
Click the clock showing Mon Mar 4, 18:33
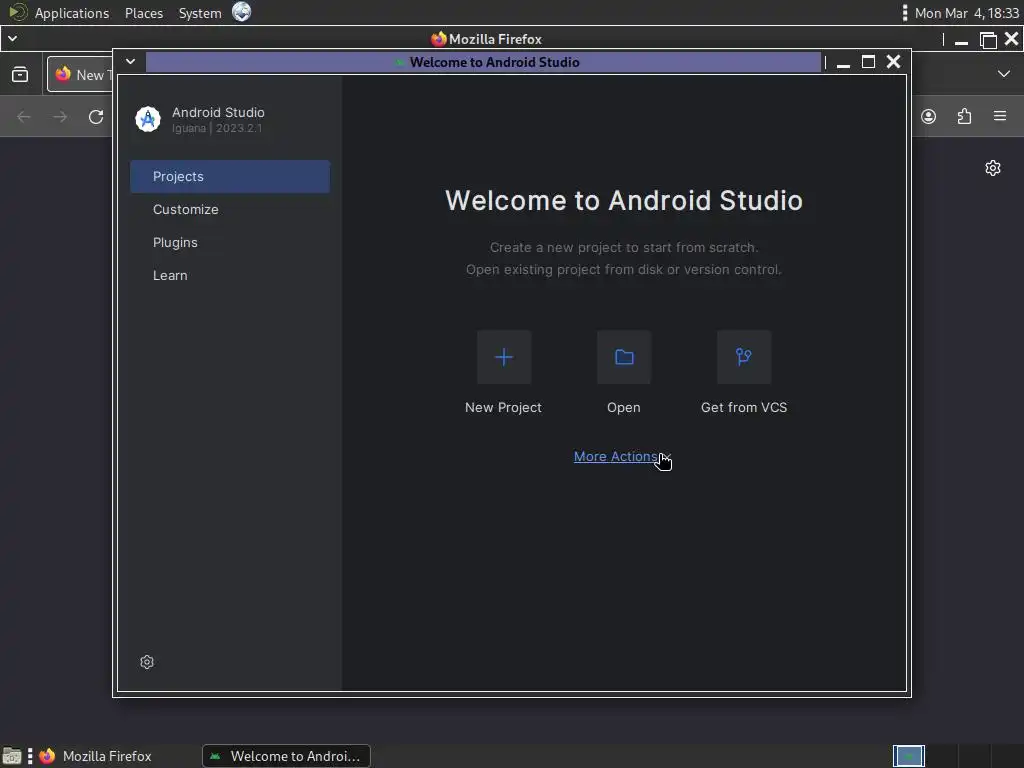pyautogui.click(x=967, y=13)
